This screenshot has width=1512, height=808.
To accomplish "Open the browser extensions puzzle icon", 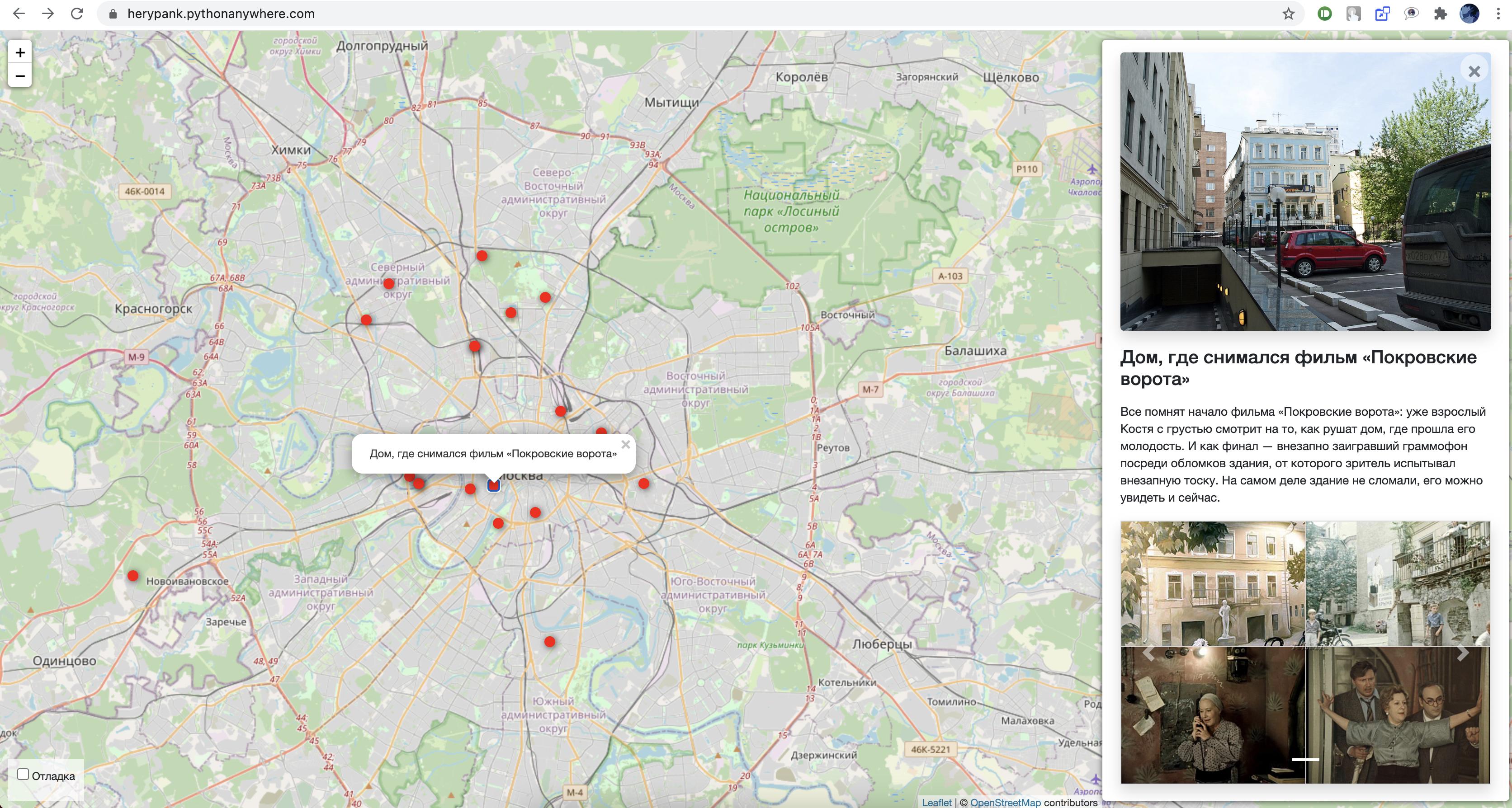I will pos(1441,14).
